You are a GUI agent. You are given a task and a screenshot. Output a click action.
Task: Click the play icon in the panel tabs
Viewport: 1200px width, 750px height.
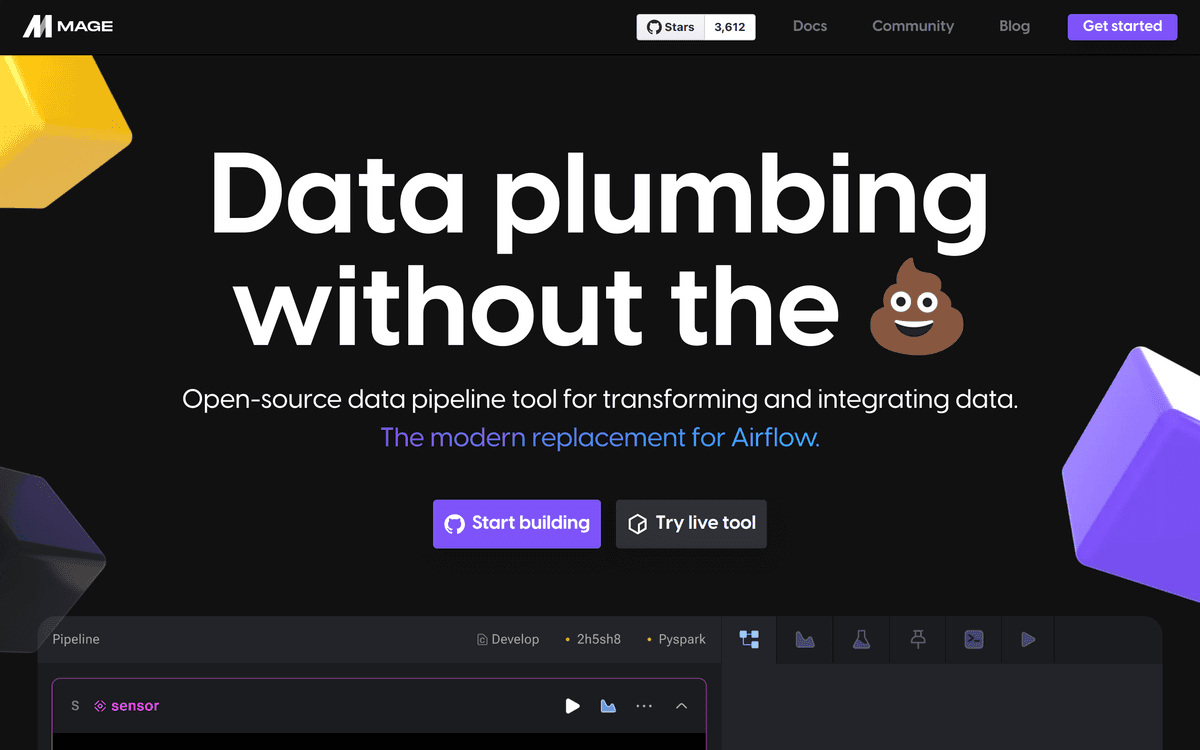click(x=1028, y=639)
